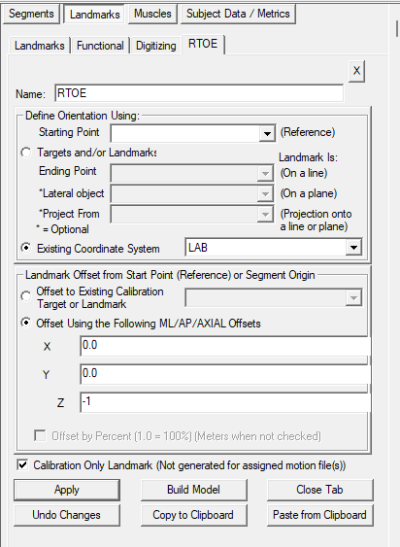Viewport: 400px width, 547px height.
Task: Toggle Calibration Only Landmark checkbox
Action: [23, 465]
